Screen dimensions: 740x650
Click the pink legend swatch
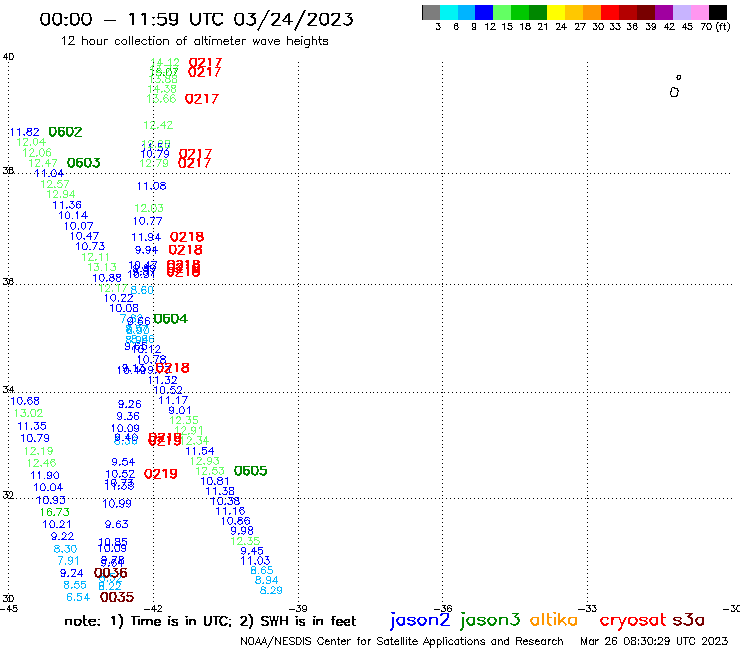699,12
